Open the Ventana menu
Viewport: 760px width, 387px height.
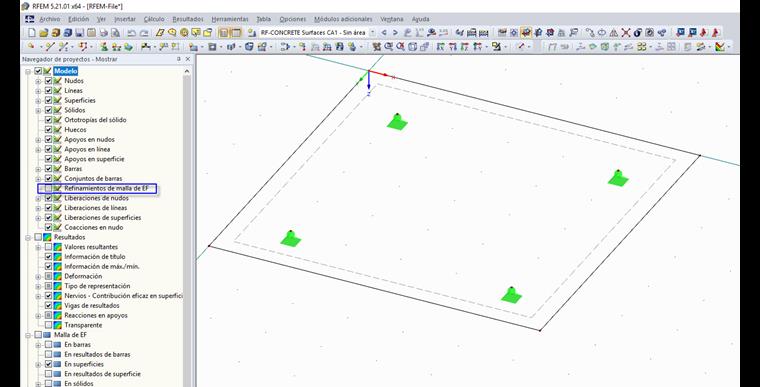pos(392,19)
